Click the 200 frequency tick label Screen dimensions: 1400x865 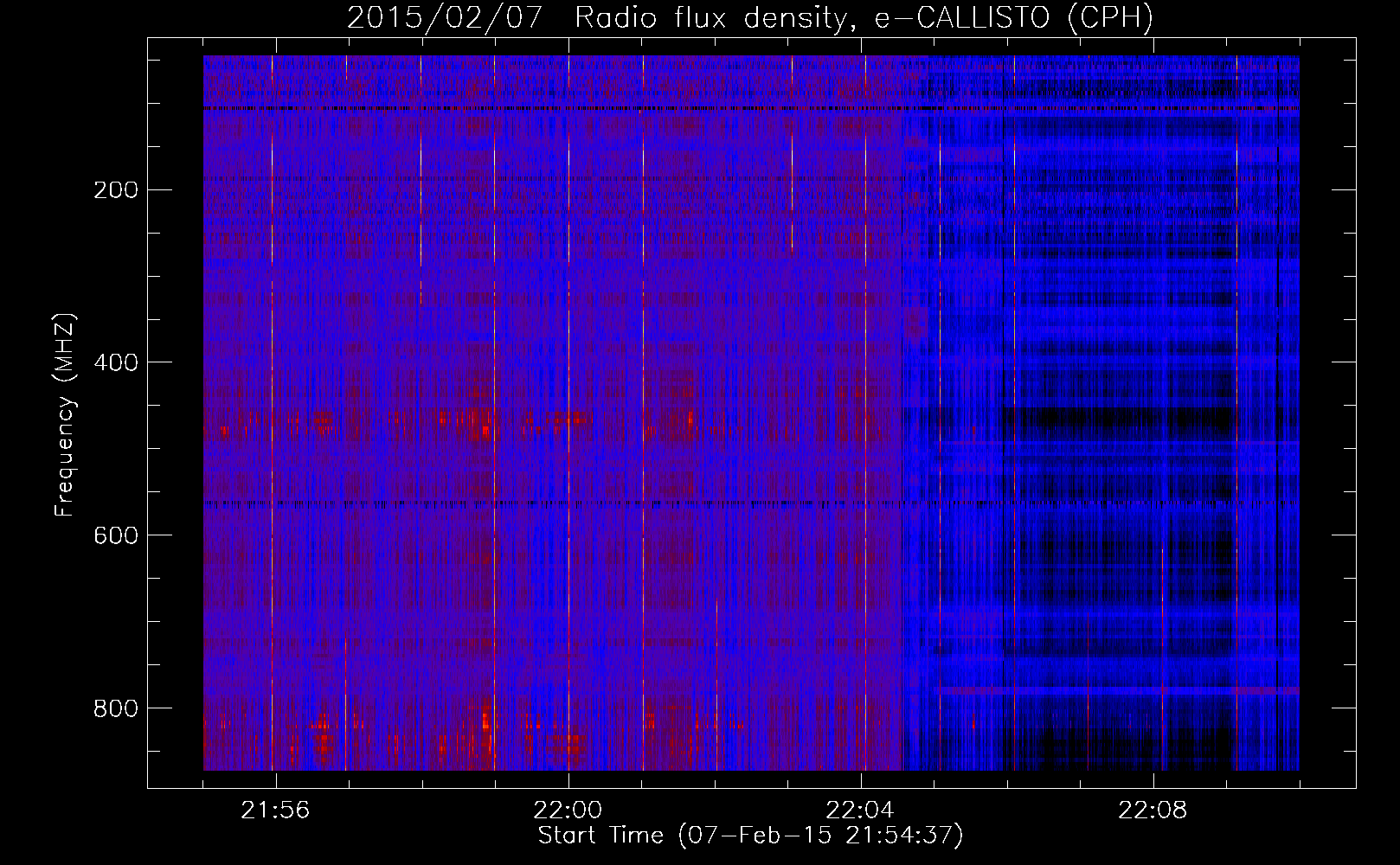115,190
